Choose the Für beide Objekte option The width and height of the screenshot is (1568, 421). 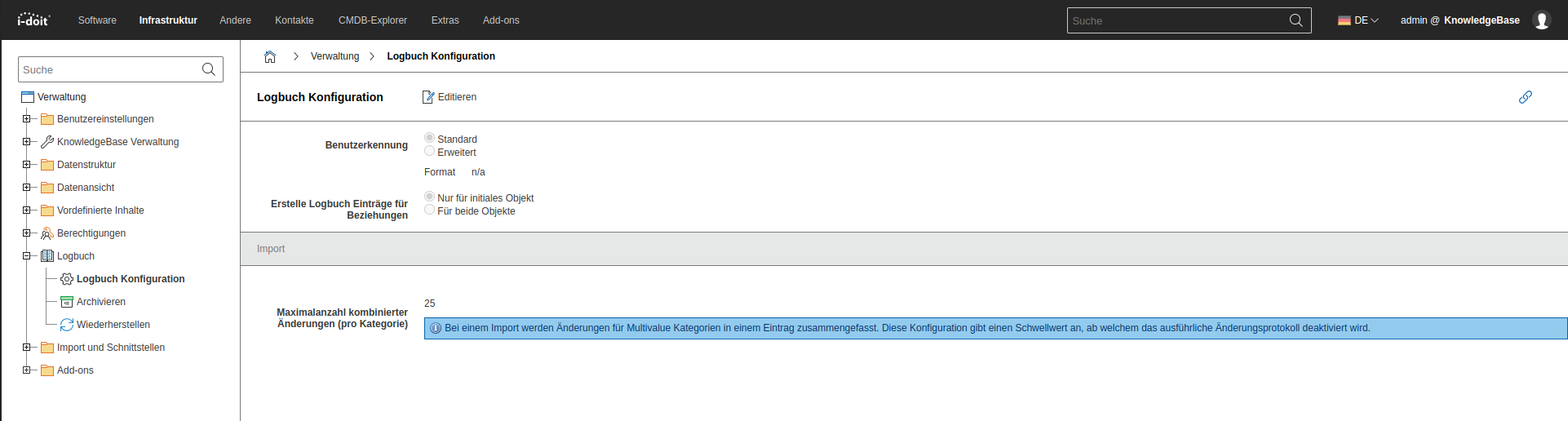[x=429, y=210]
